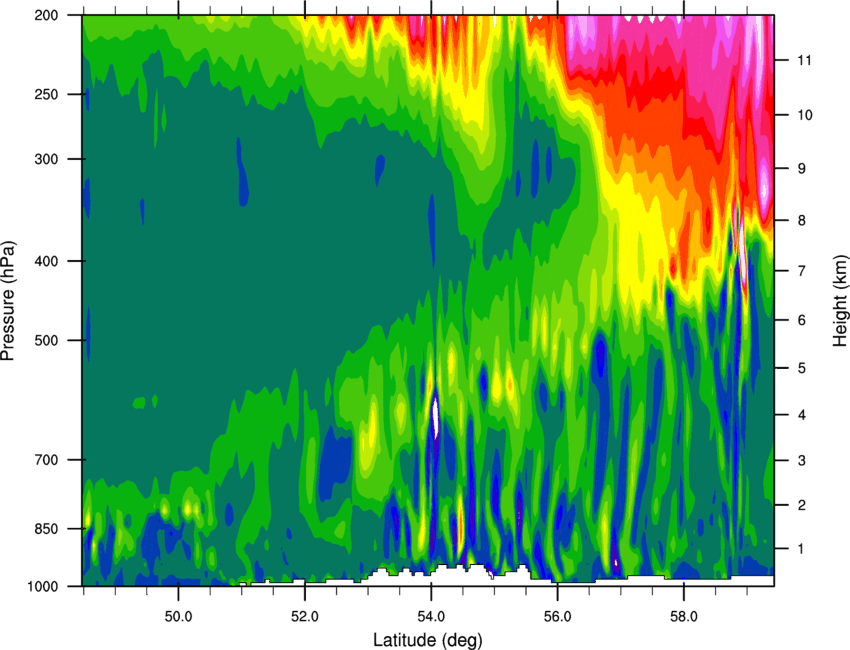The height and width of the screenshot is (650, 850).
Task: Click the 4 km height label
Action: (x=802, y=415)
